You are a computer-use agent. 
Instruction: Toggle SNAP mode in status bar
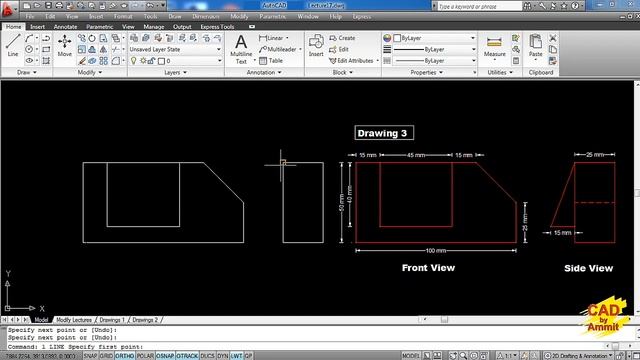tap(91, 356)
